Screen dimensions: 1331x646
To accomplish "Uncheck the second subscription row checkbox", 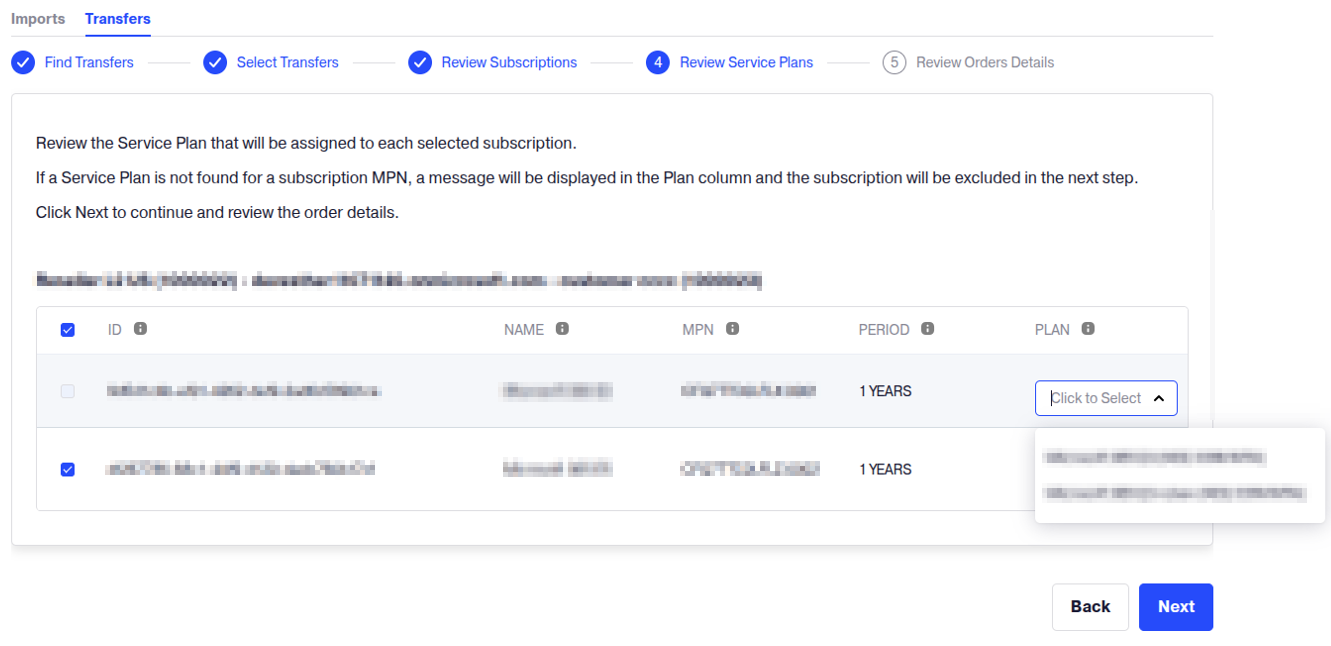I will coord(68,469).
